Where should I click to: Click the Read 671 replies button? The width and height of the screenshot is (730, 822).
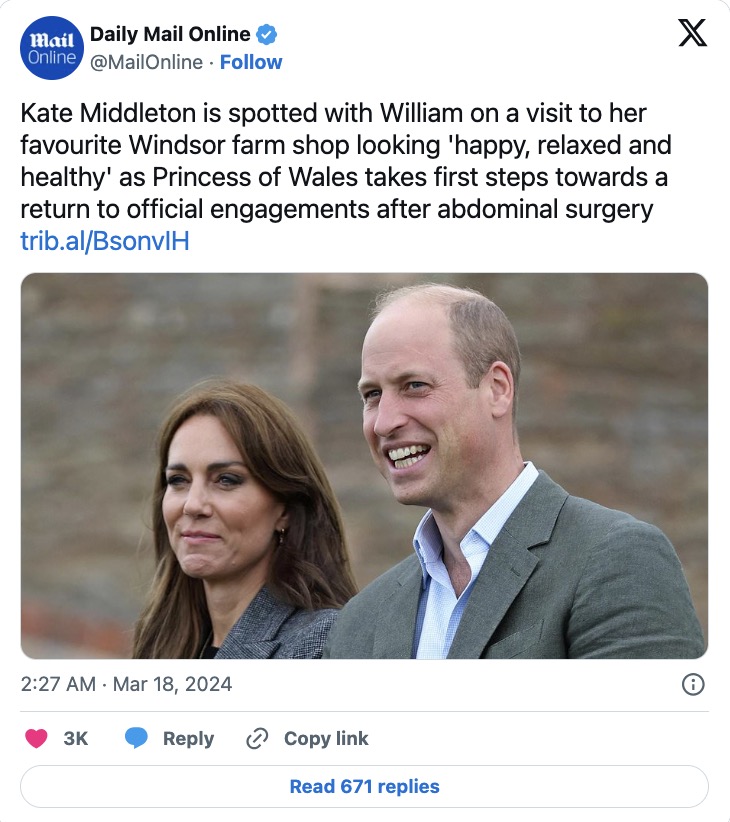[x=364, y=786]
